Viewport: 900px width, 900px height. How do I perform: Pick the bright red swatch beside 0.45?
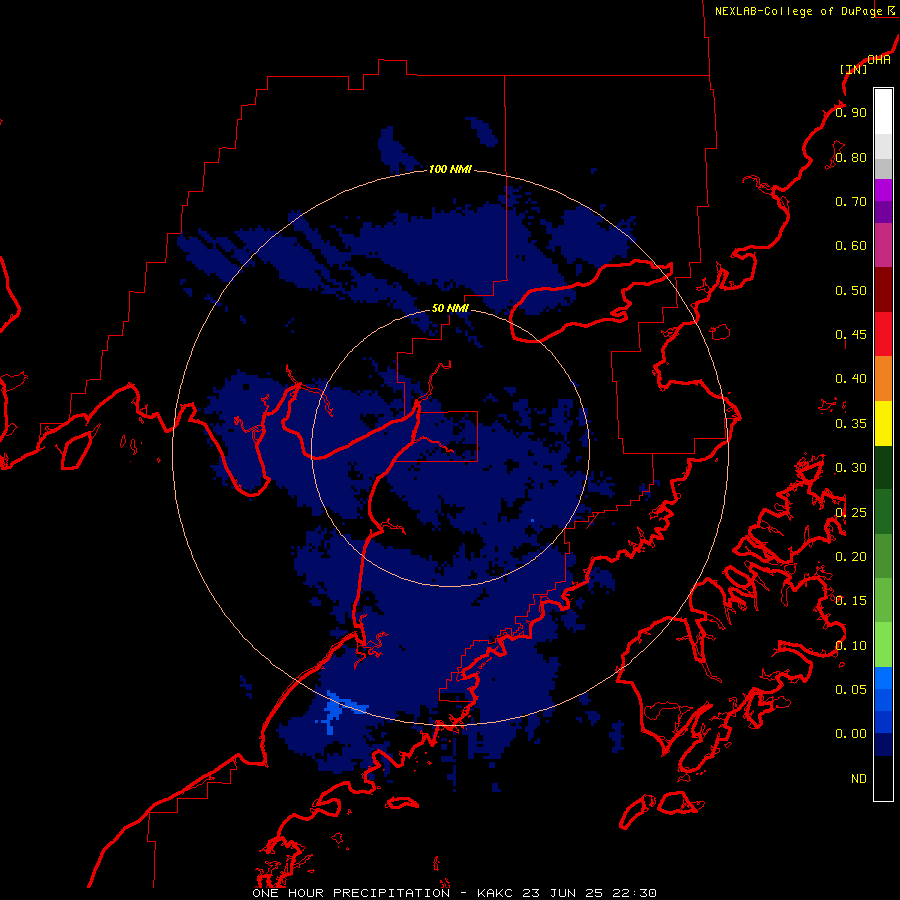[883, 335]
